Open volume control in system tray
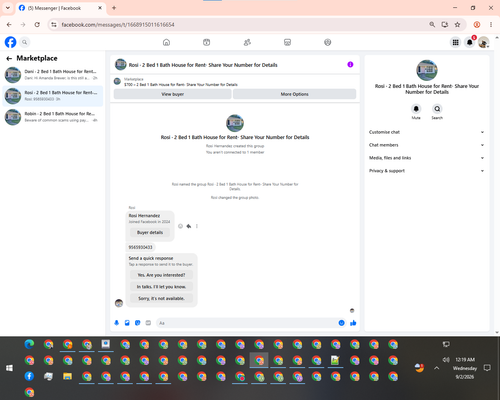500x400 pixels. [446, 359]
